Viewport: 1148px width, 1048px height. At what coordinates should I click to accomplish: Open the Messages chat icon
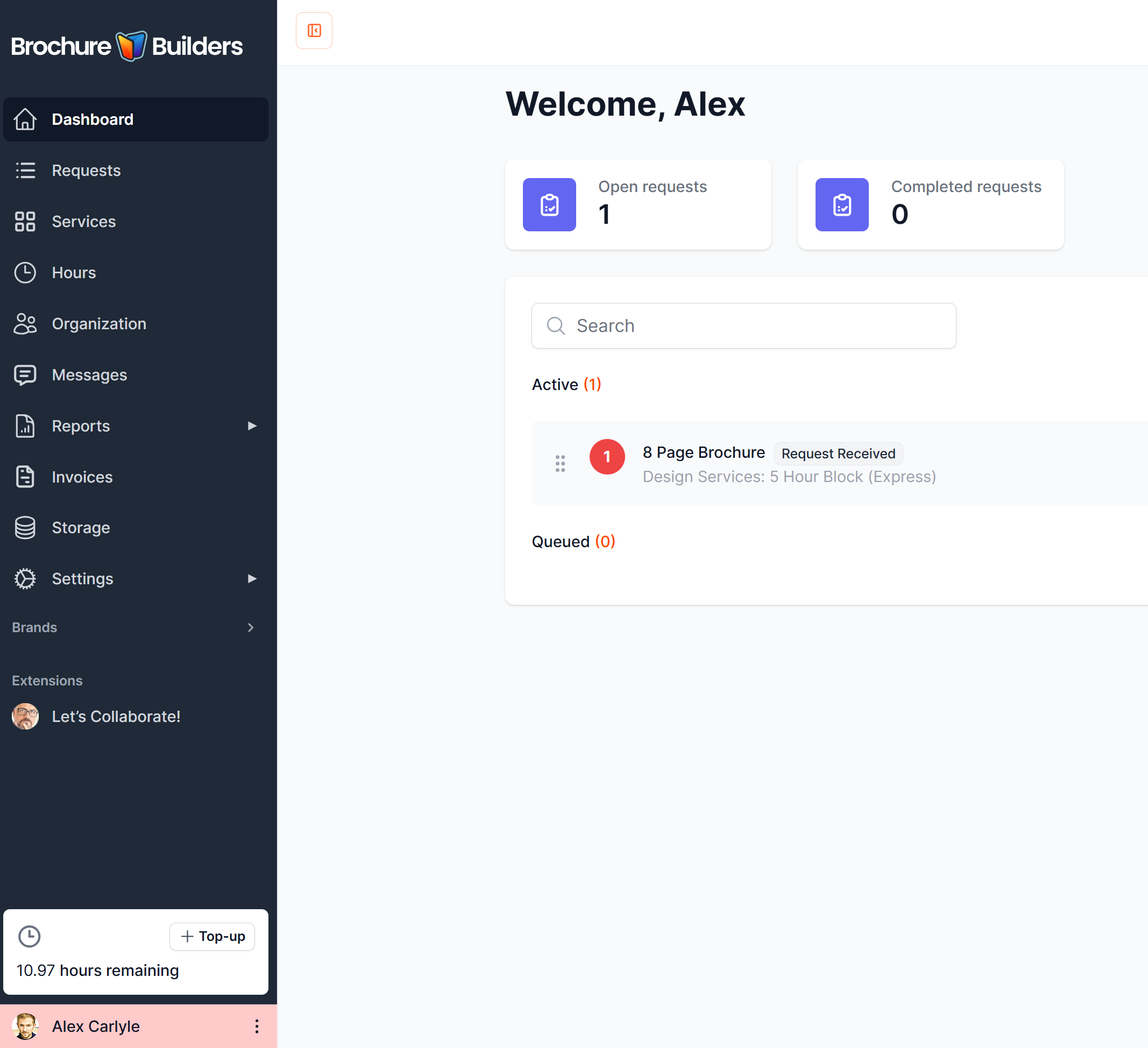[25, 375]
